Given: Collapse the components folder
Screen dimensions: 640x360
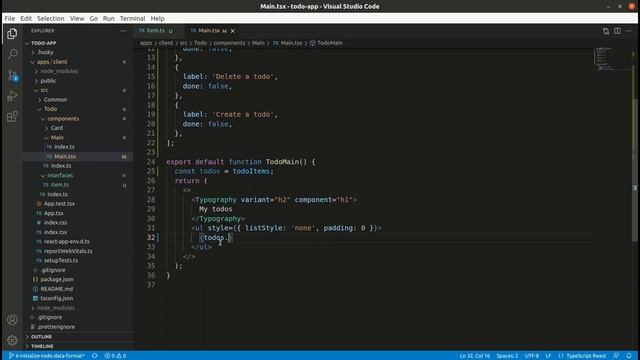Looking at the screenshot, I should click(78, 119).
